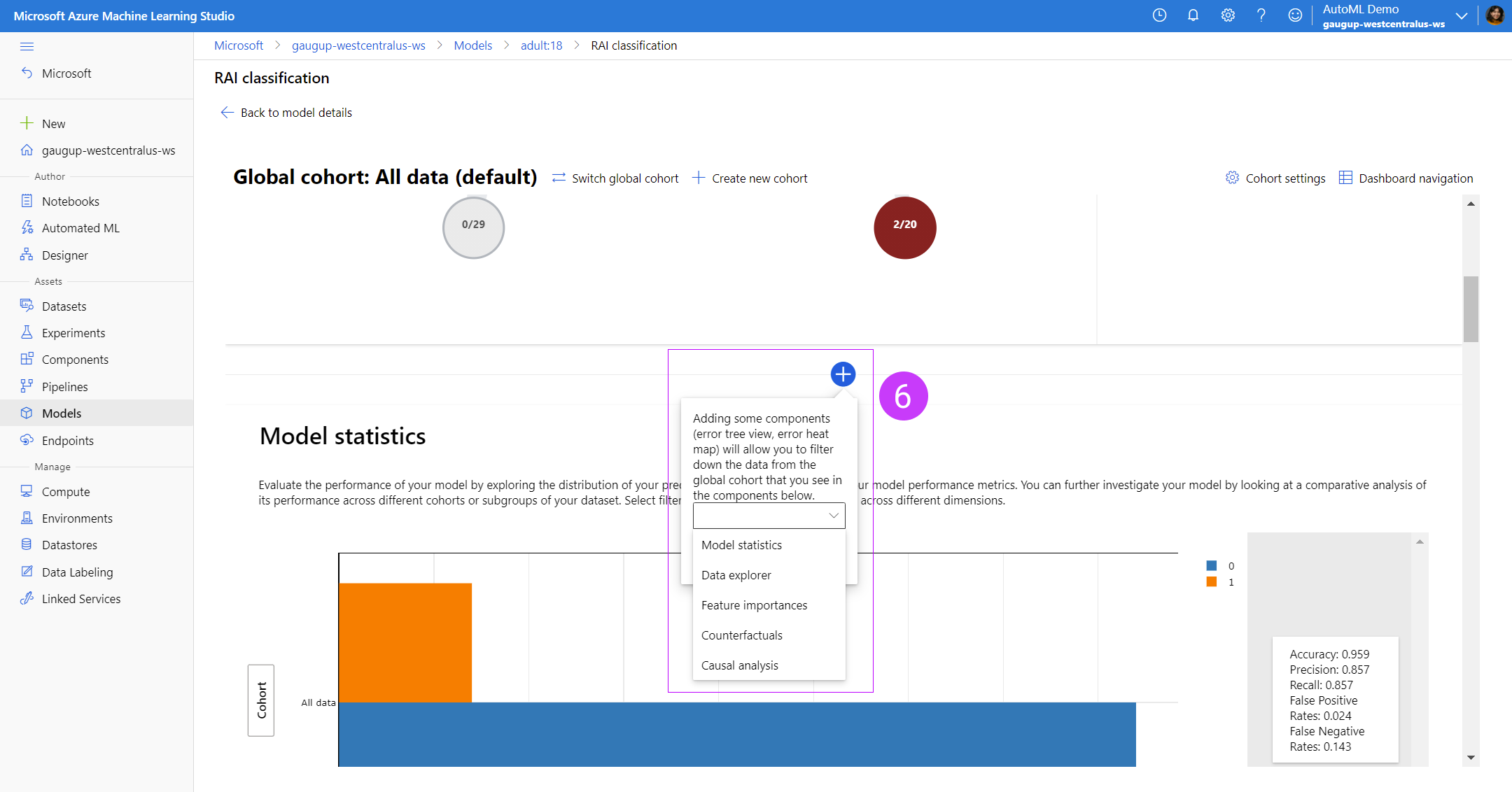Click the feedback smiley icon
1512x792 pixels.
tap(1295, 15)
